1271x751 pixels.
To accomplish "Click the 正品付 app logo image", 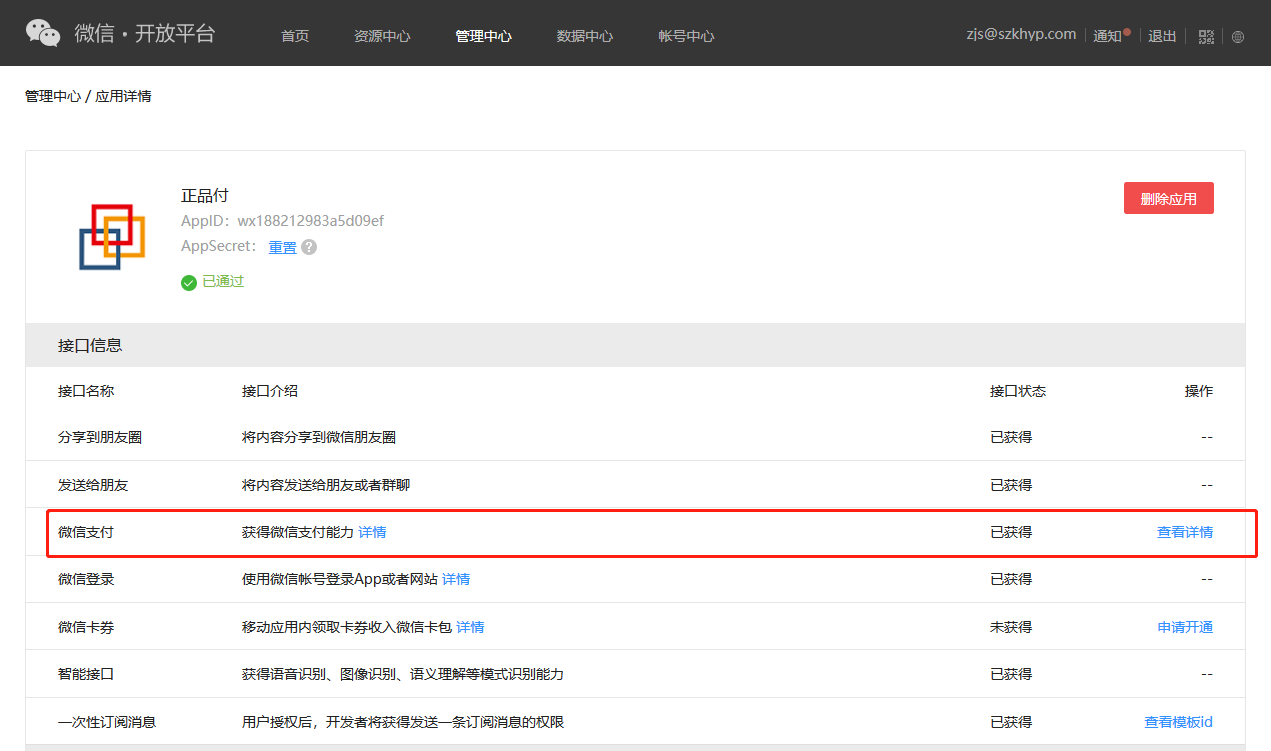I will pos(112,237).
